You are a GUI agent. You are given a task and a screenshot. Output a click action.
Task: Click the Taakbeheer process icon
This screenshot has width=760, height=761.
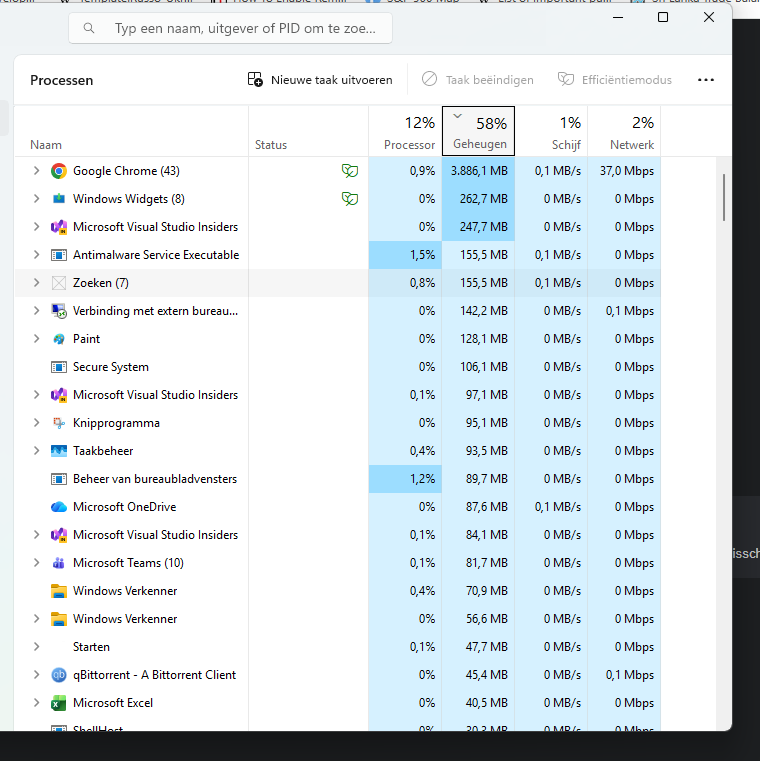point(59,451)
